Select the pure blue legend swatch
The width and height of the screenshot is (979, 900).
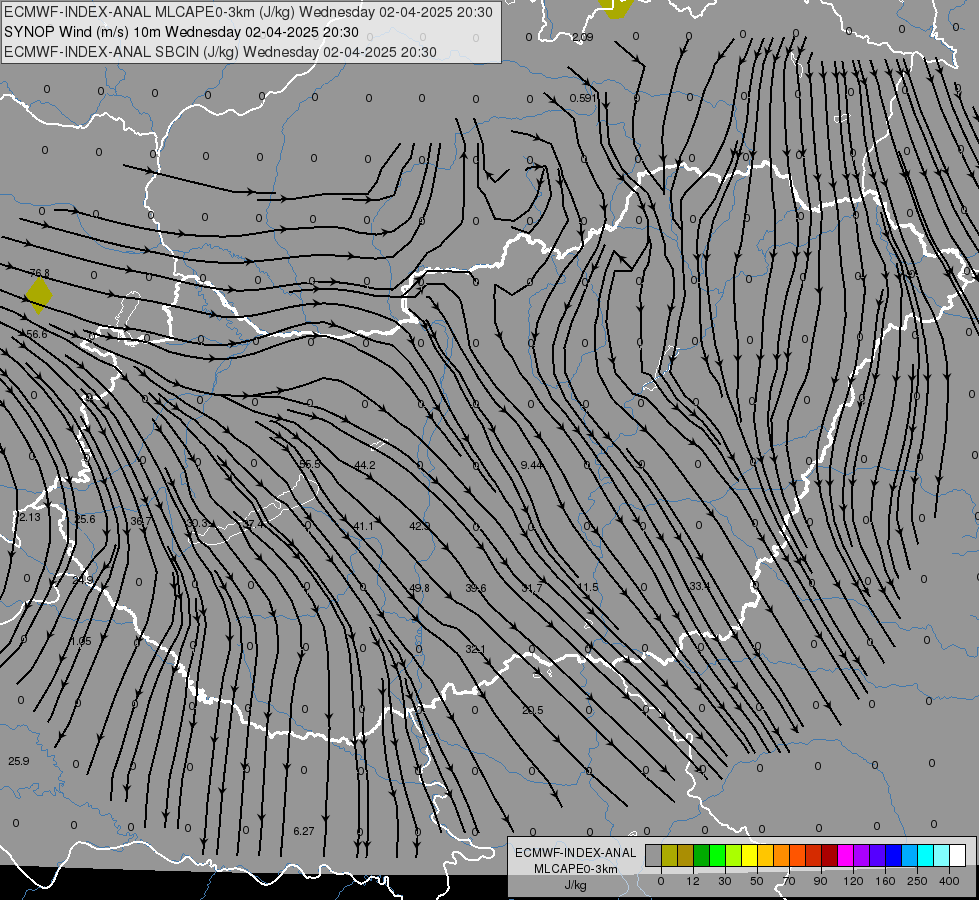coord(893,855)
